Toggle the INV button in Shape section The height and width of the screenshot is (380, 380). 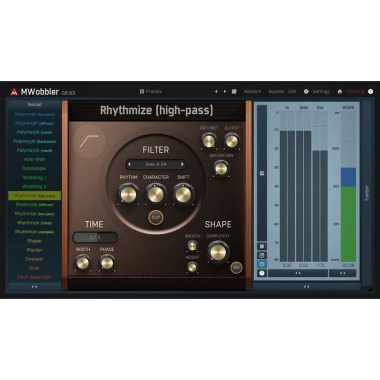(236, 267)
